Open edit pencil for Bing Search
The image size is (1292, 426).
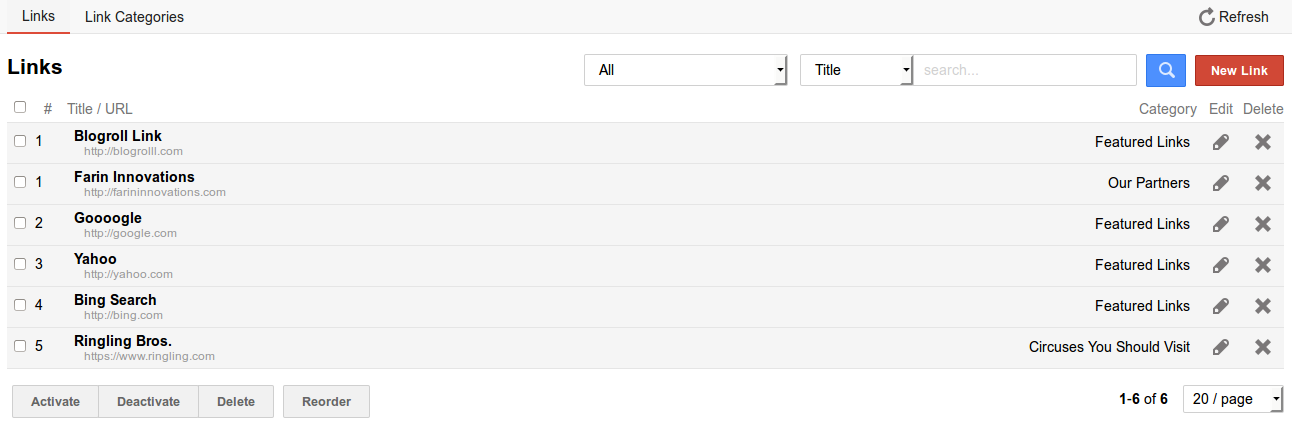[1220, 306]
